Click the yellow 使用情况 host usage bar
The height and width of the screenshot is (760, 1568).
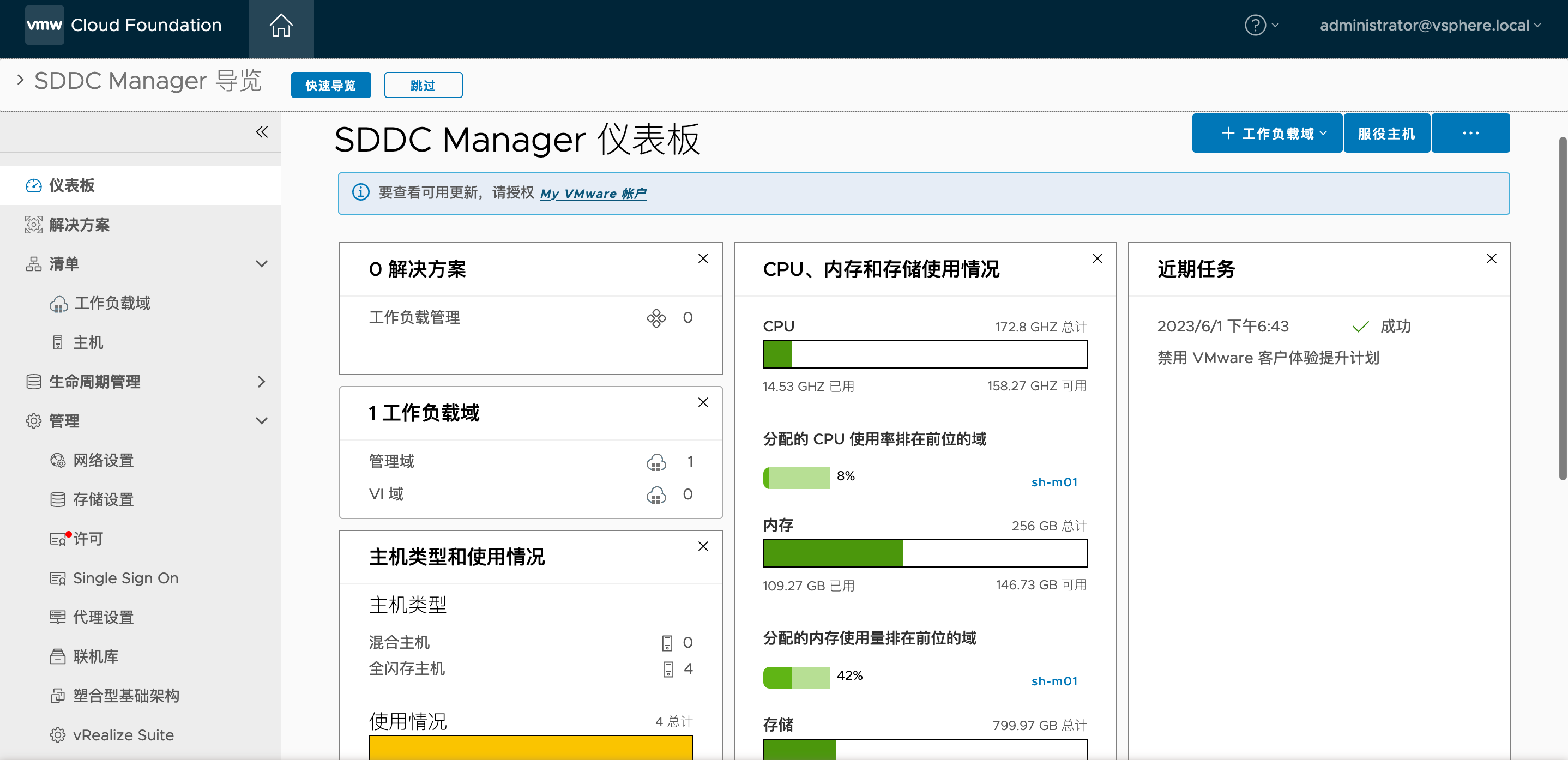pos(530,747)
